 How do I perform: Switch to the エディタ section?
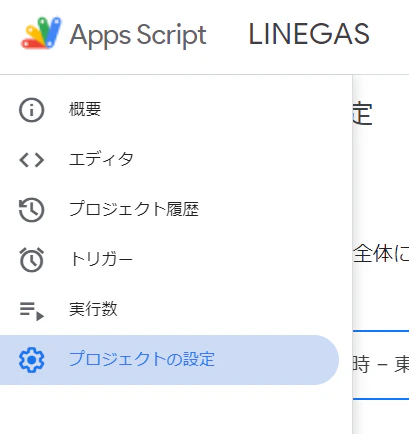coord(101,159)
